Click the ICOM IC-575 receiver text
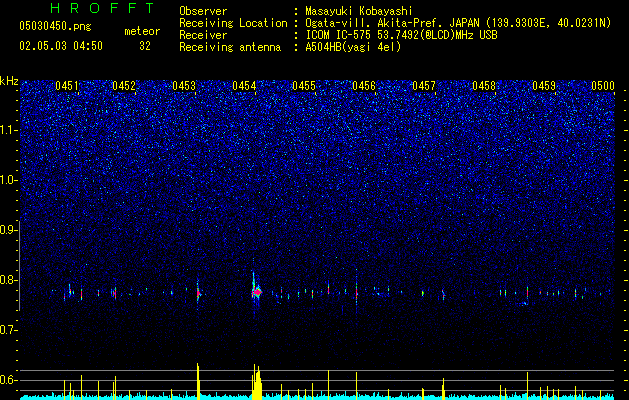Screen dimensions: 629x400 coord(401,35)
